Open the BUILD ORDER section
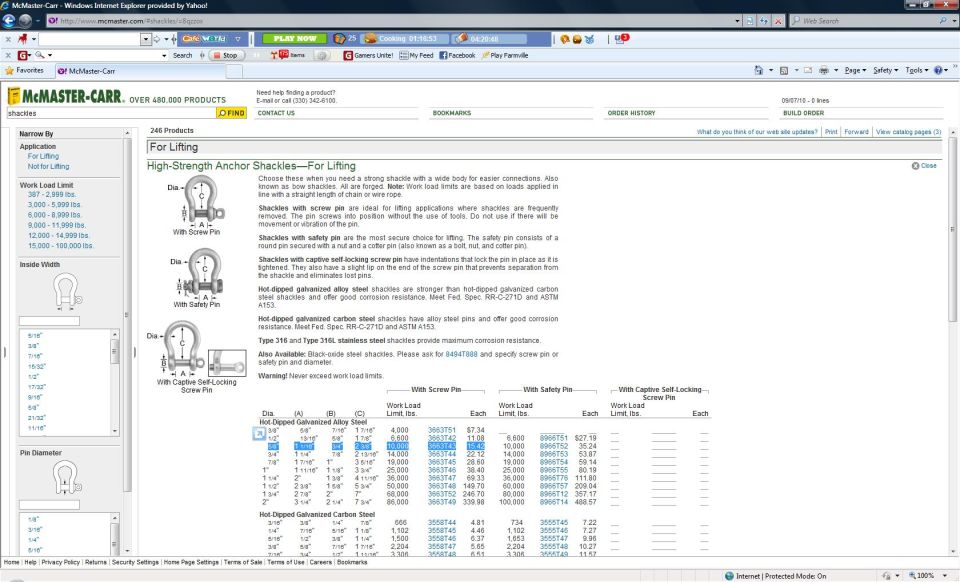The height and width of the screenshot is (582, 960). 803,113
